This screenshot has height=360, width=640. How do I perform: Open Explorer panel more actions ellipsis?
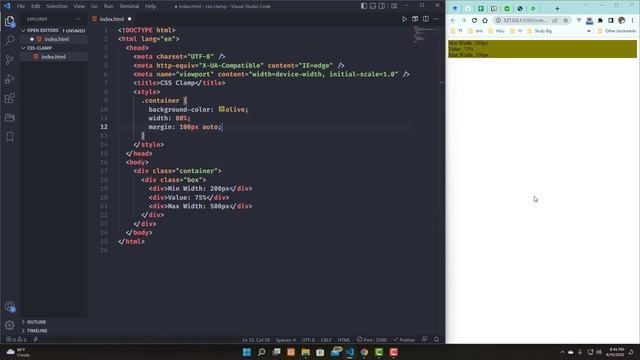(78, 19)
